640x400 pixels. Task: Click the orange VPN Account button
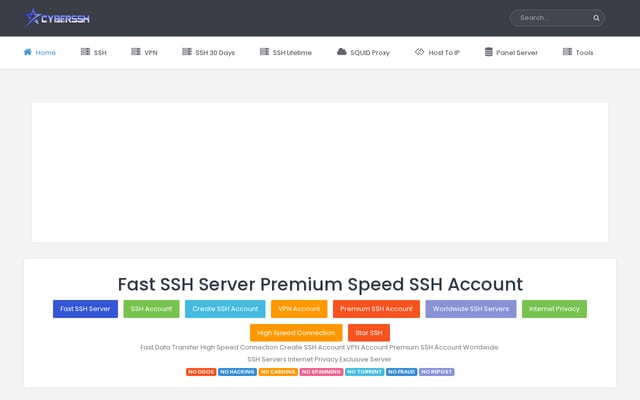299,309
